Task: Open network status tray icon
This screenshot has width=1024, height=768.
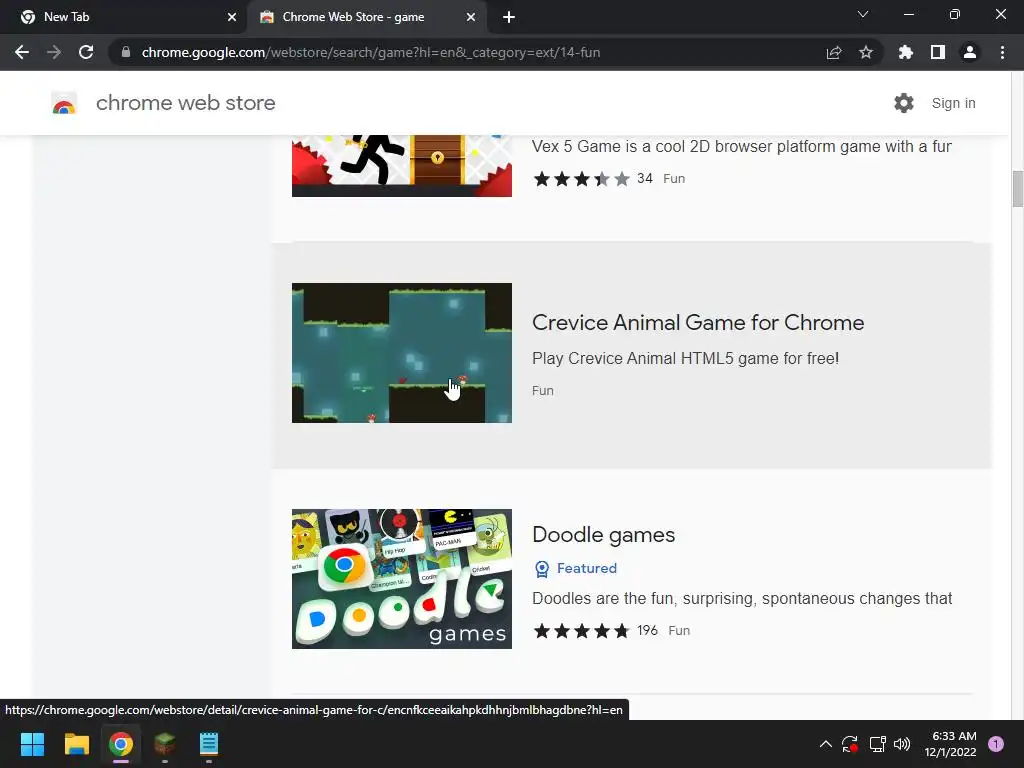Action: pyautogui.click(x=877, y=744)
